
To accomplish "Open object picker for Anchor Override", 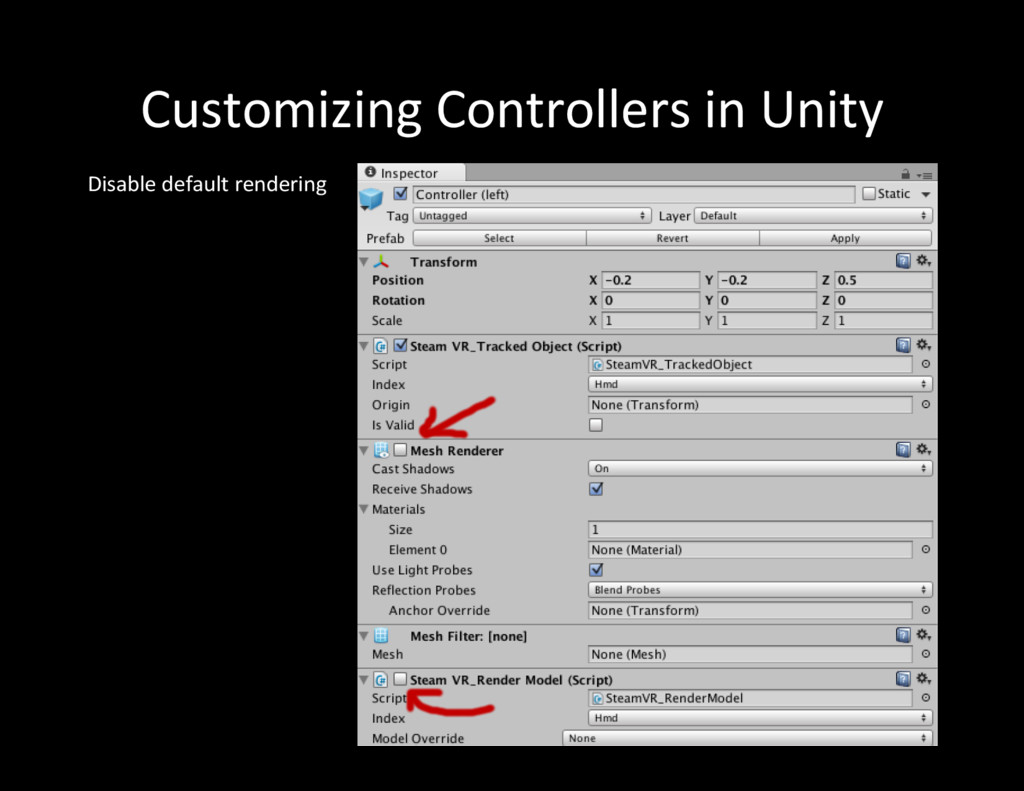I will click(x=925, y=611).
